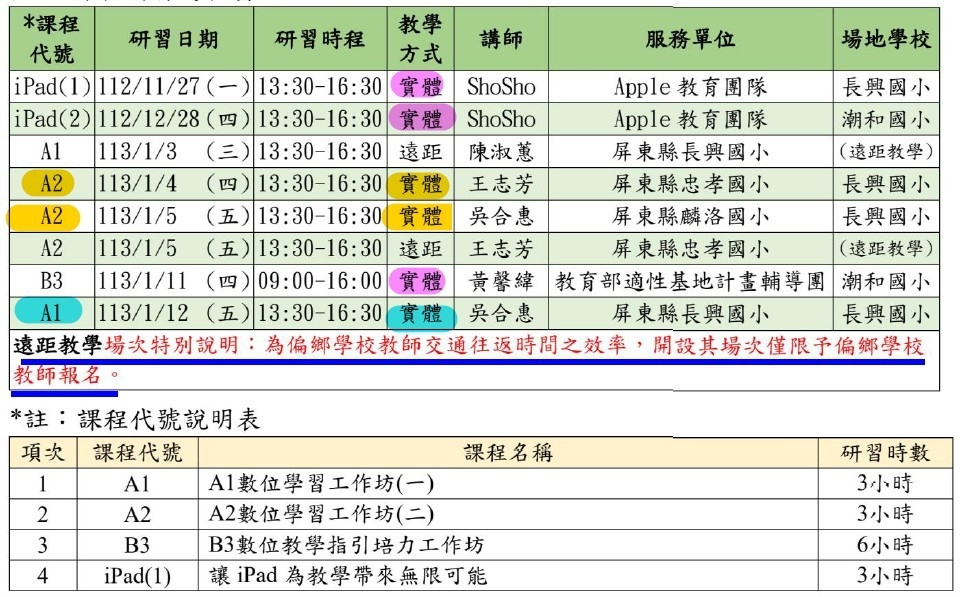Click 潮和國小 venue in the iPad(2) row

886,119
